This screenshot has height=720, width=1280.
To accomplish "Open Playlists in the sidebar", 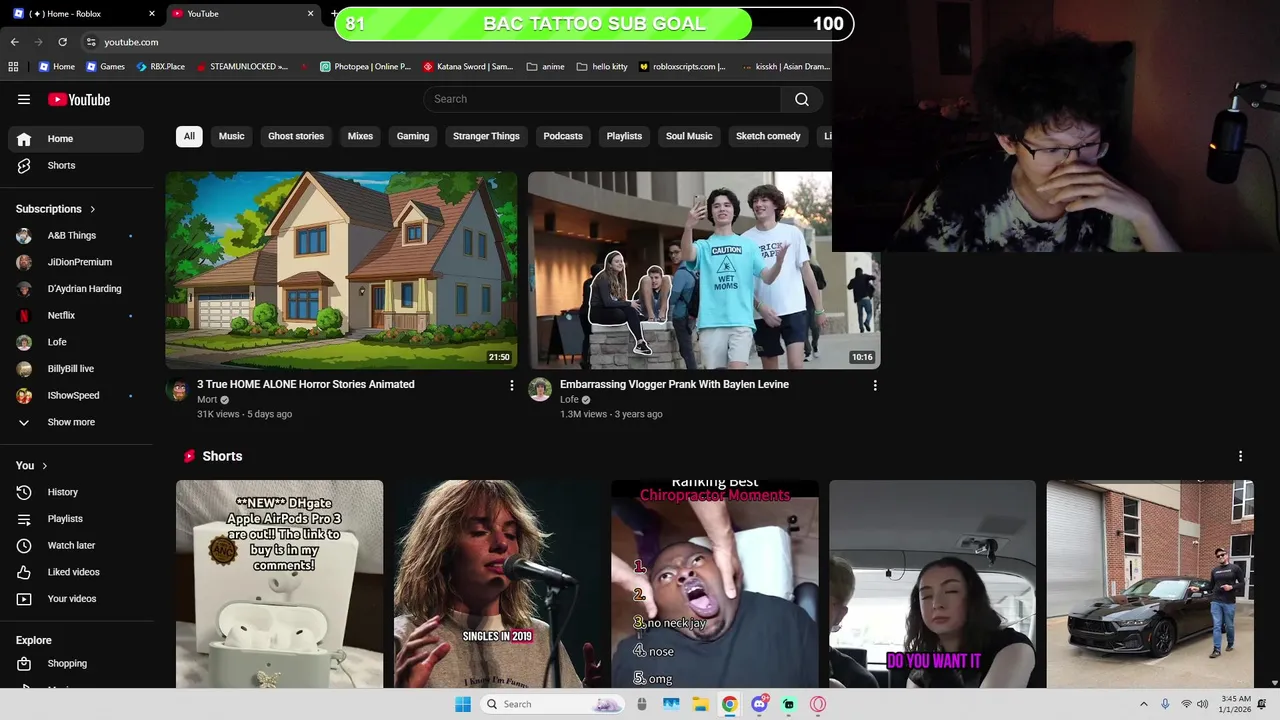I will (76, 519).
